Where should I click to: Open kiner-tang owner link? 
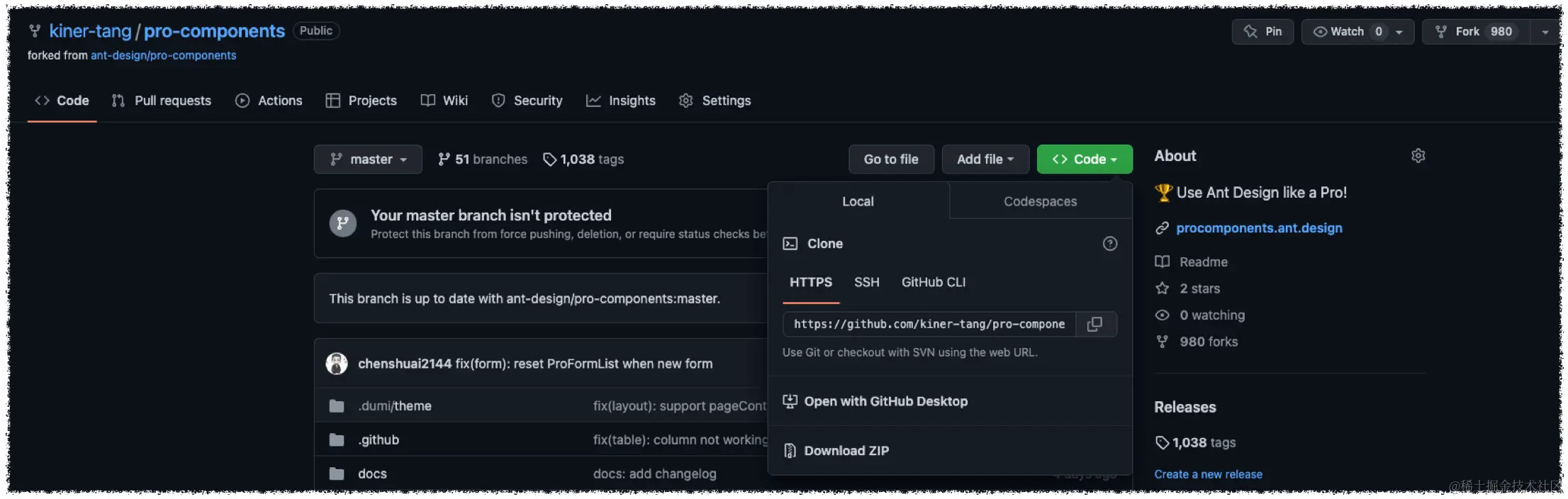coord(90,31)
